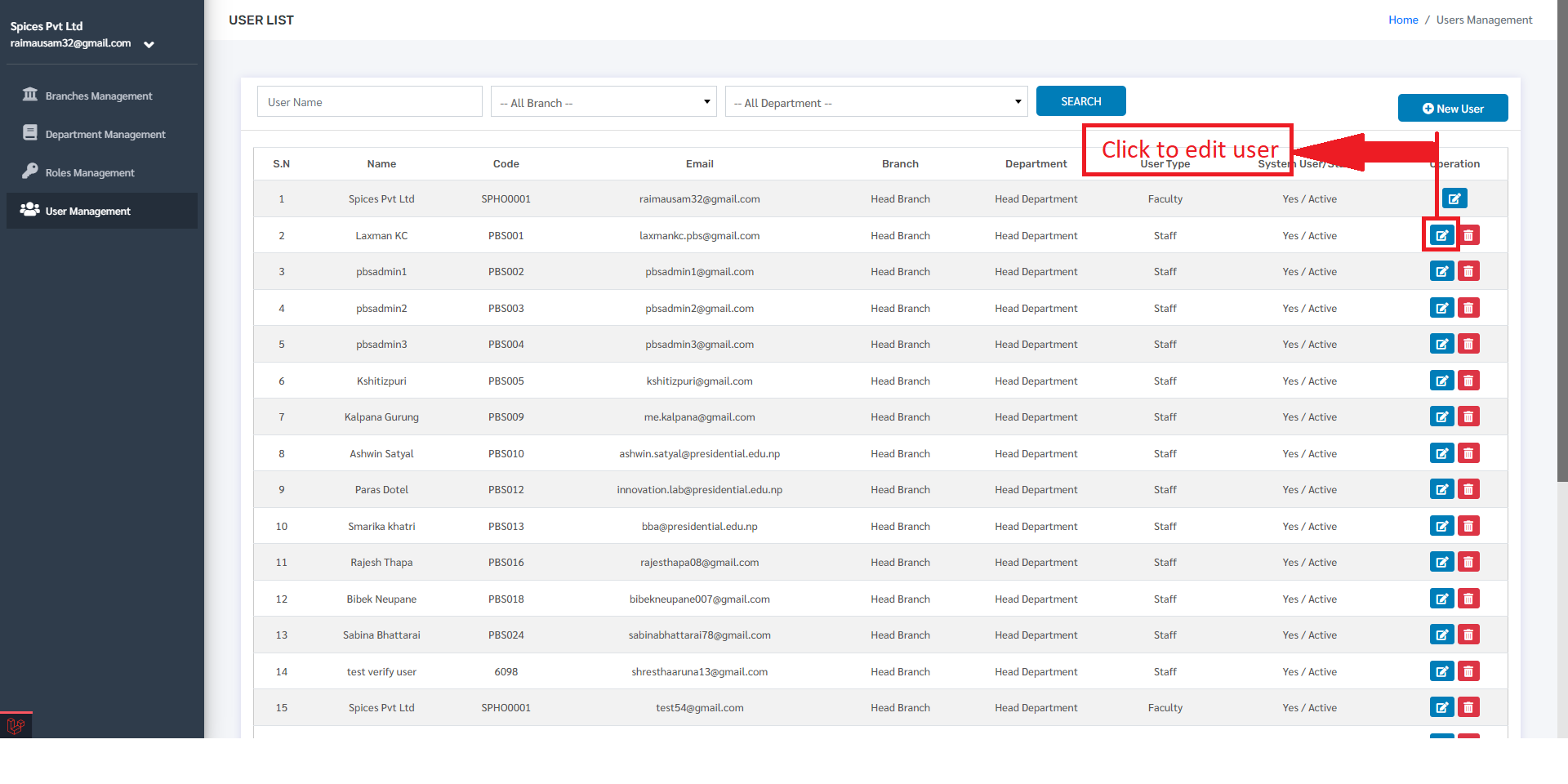Screen dimensions: 1568x784
Task: Delete user with email test54@gmail.com
Action: [x=1468, y=707]
